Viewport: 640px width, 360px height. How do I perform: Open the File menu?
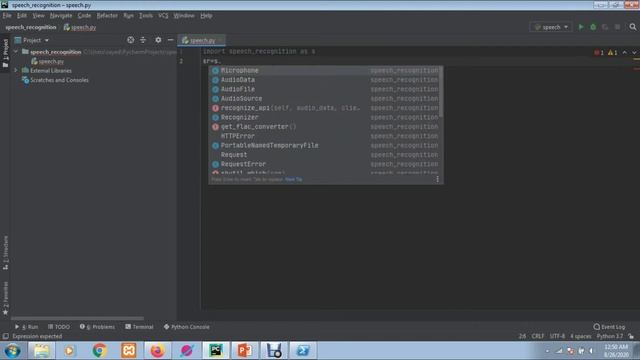tap(7, 16)
